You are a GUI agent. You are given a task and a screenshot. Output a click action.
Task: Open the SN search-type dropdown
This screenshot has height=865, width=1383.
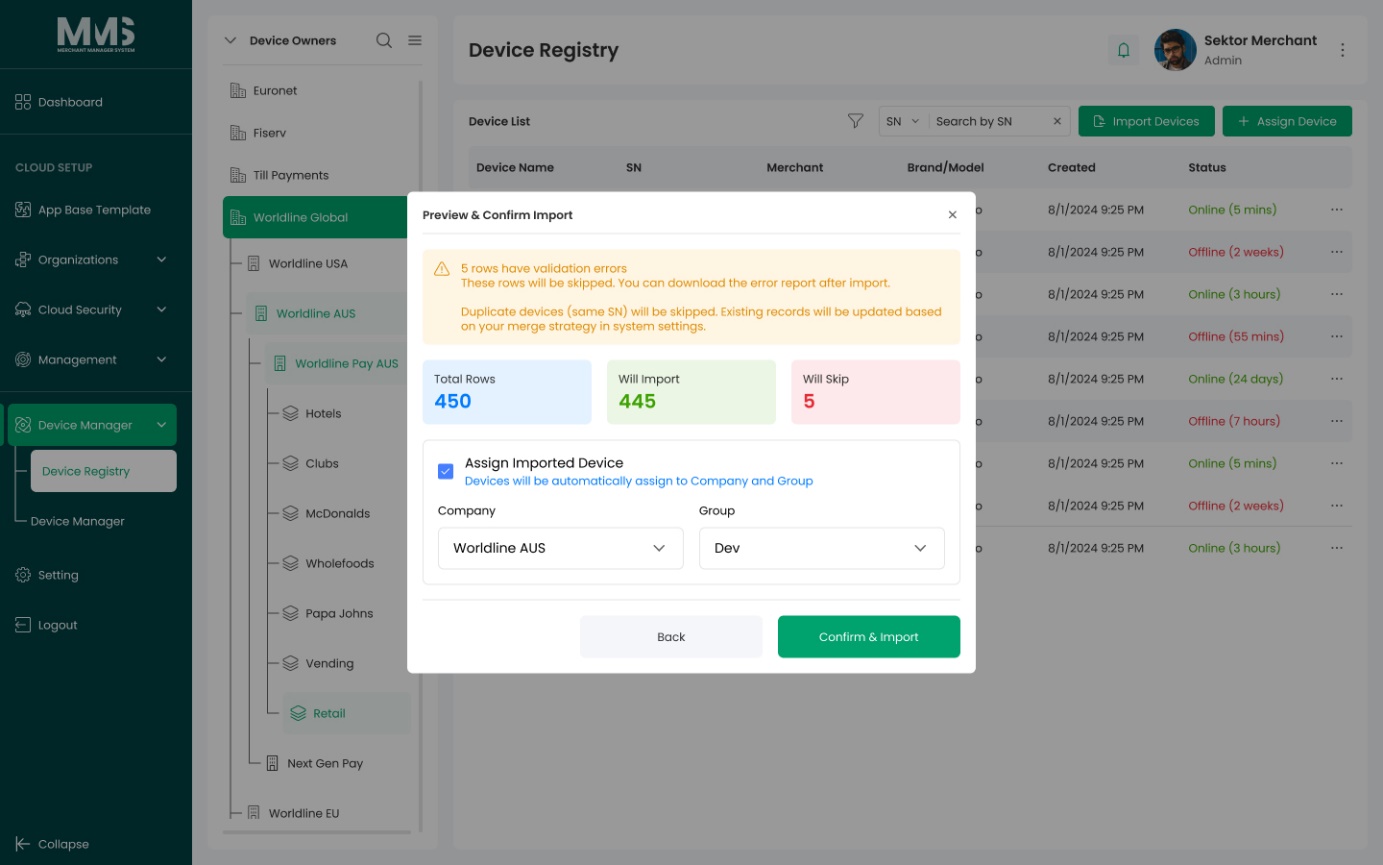(902, 121)
